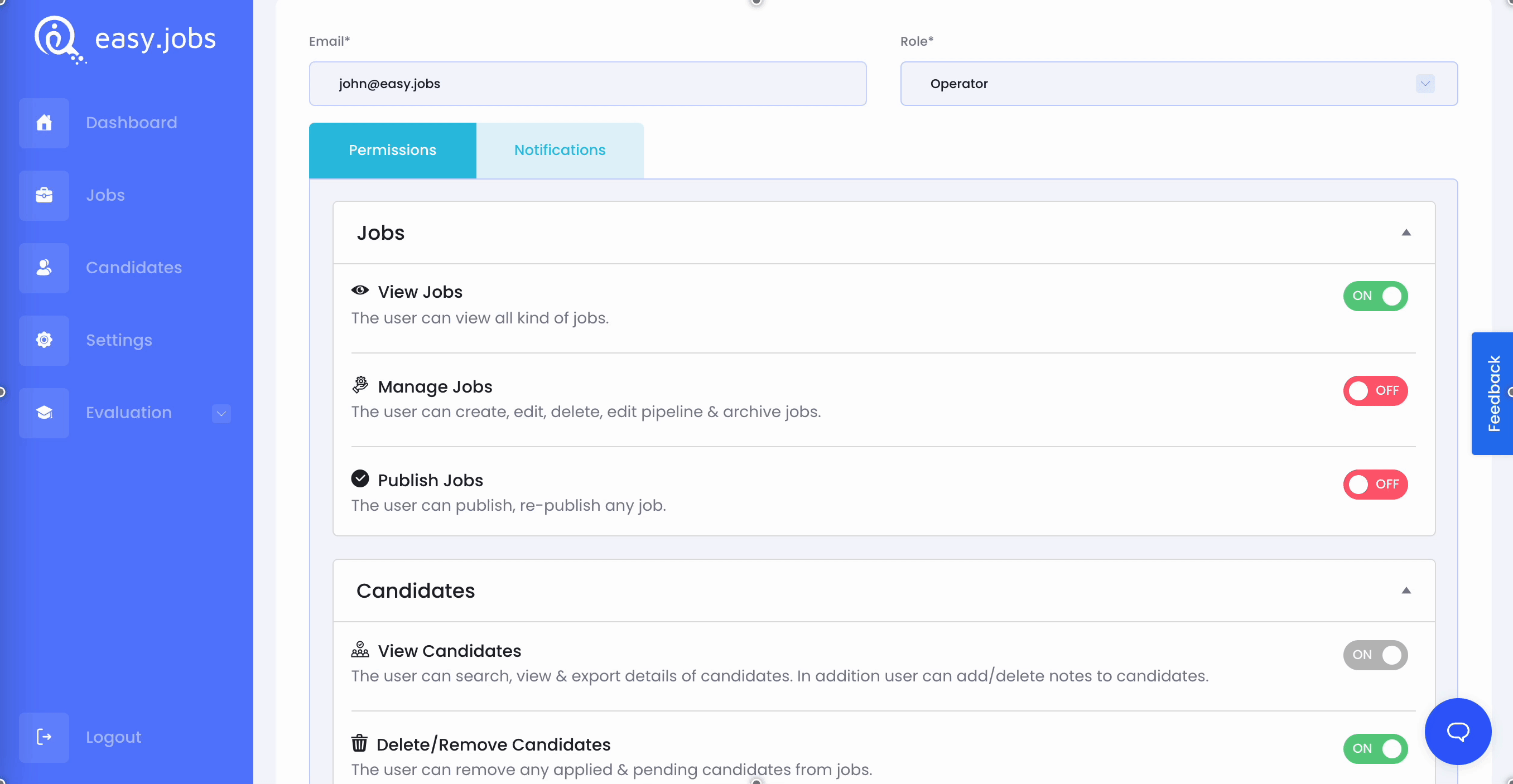Click the Evaluation graduation cap icon

[x=44, y=413]
